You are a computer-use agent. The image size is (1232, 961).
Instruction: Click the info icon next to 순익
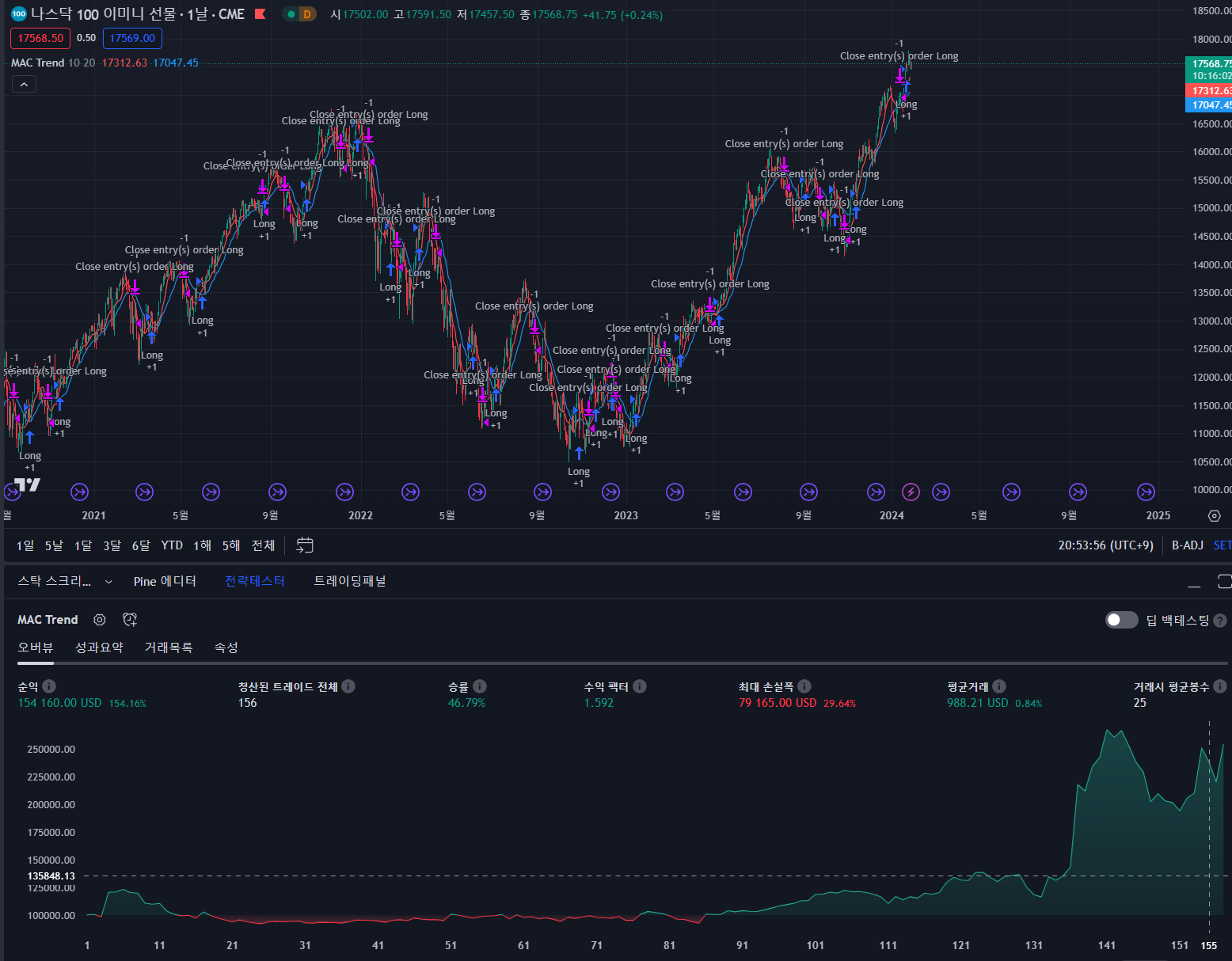[49, 686]
